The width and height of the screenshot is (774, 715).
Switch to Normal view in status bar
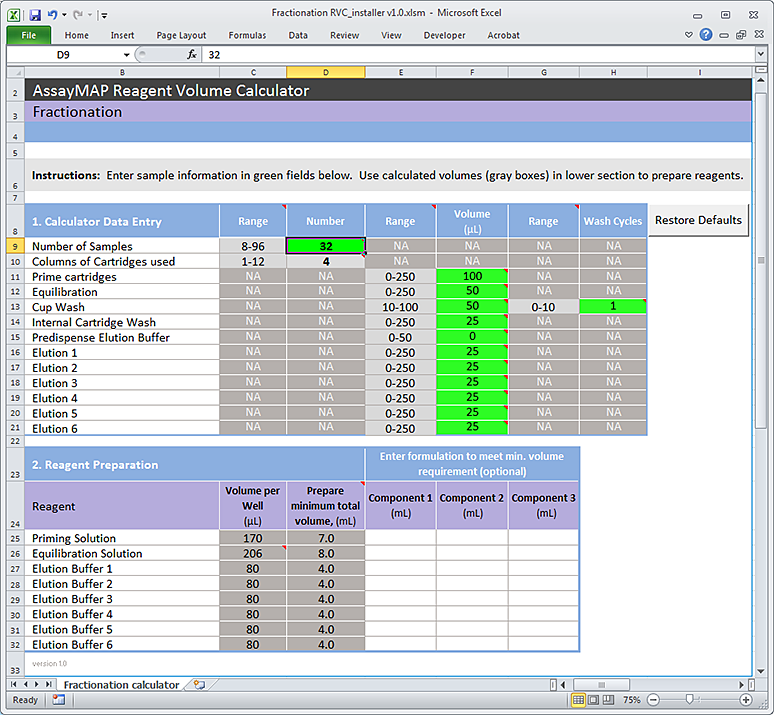coord(579,700)
